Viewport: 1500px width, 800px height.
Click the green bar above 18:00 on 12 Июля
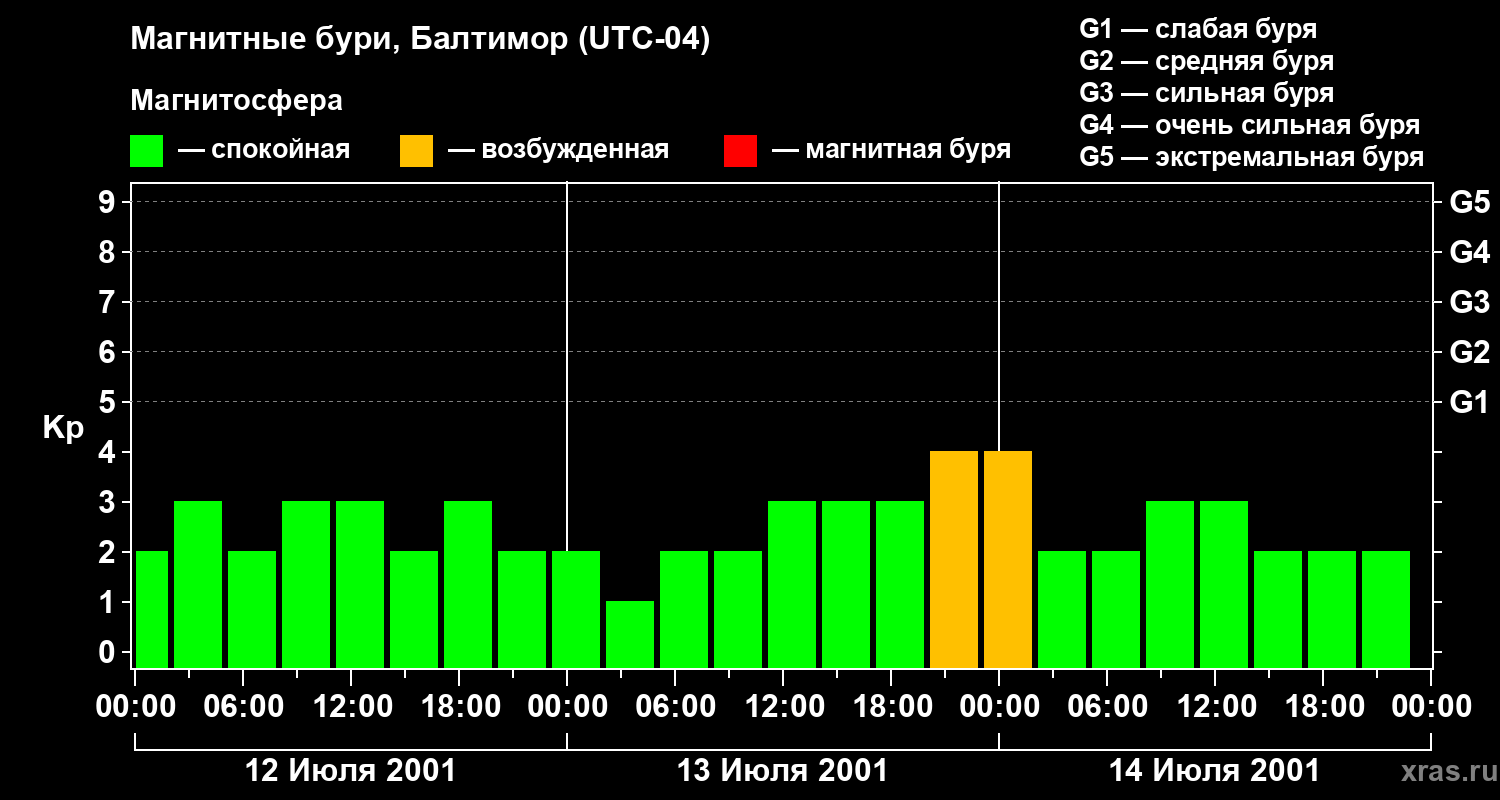[468, 584]
